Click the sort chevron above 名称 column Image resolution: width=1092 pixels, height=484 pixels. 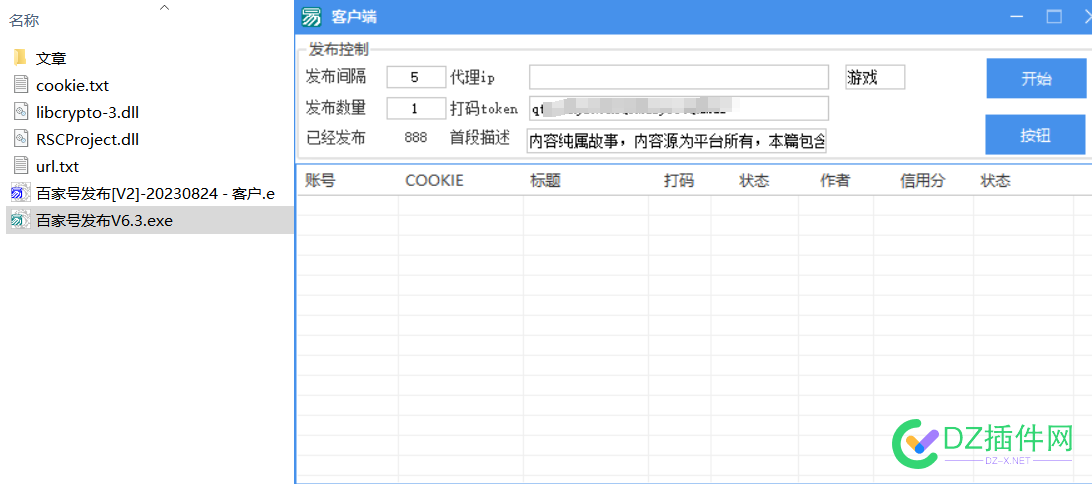pyautogui.click(x=164, y=7)
